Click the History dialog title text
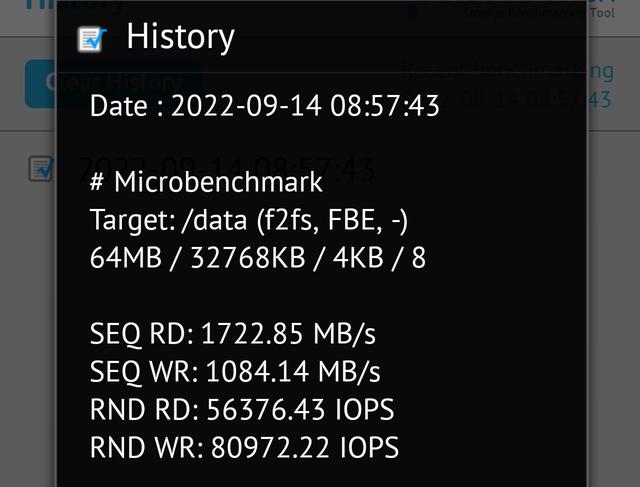The height and width of the screenshot is (487, 640). tap(180, 38)
